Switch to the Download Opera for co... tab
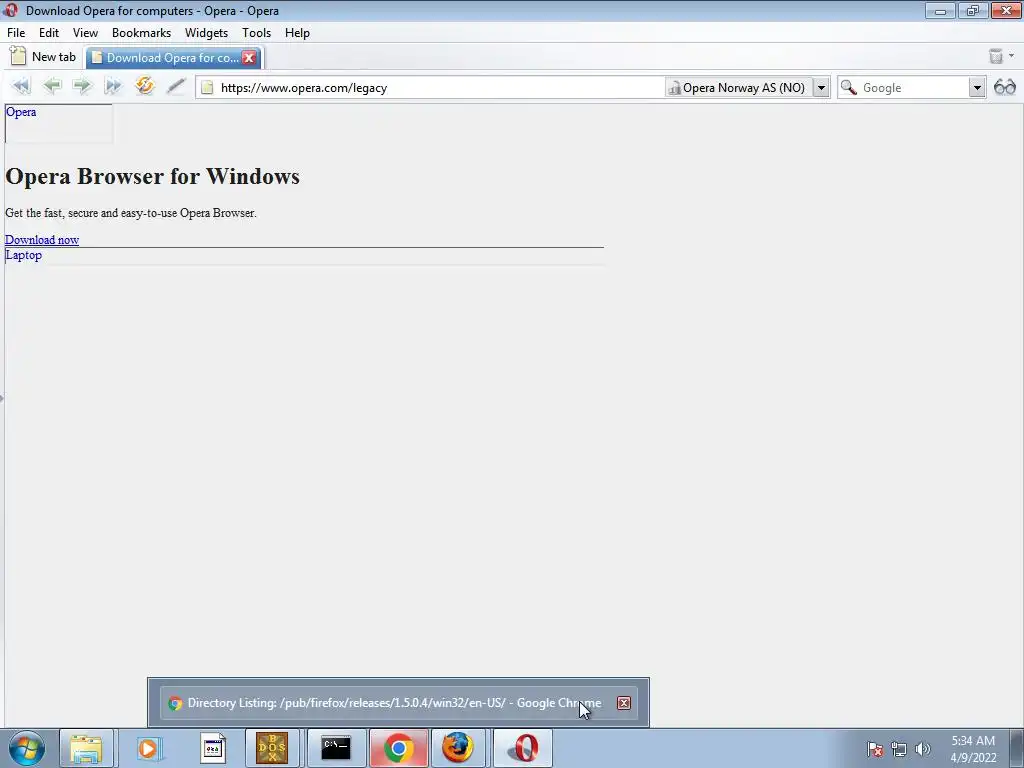The image size is (1024, 768). 174,57
